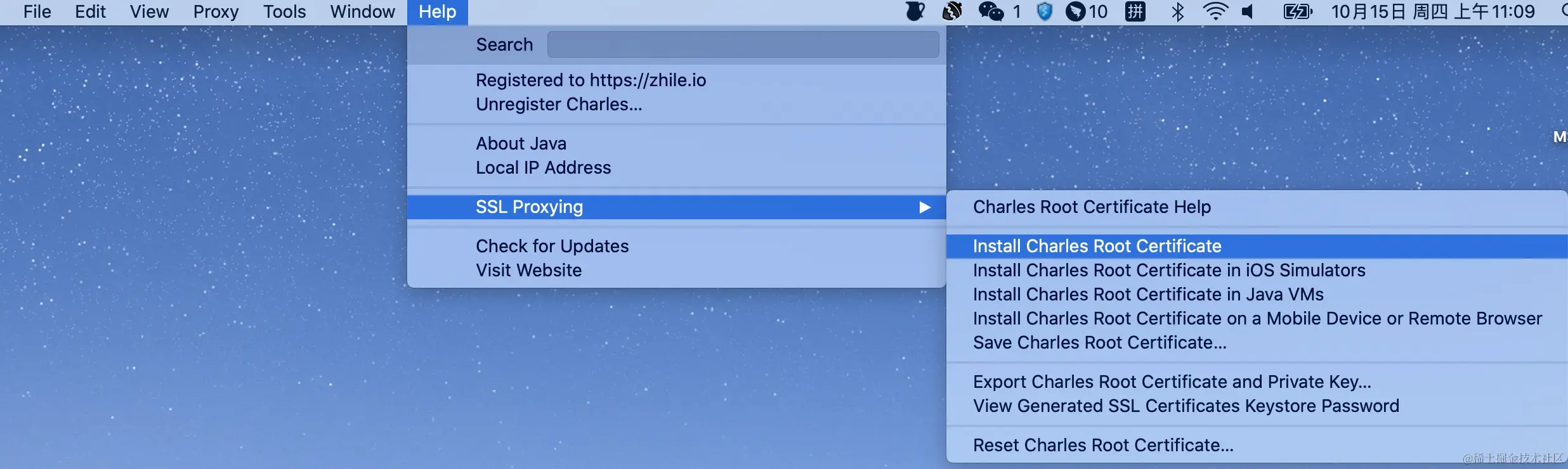Click the date and time display
The width and height of the screenshot is (1568, 469).
[1433, 11]
